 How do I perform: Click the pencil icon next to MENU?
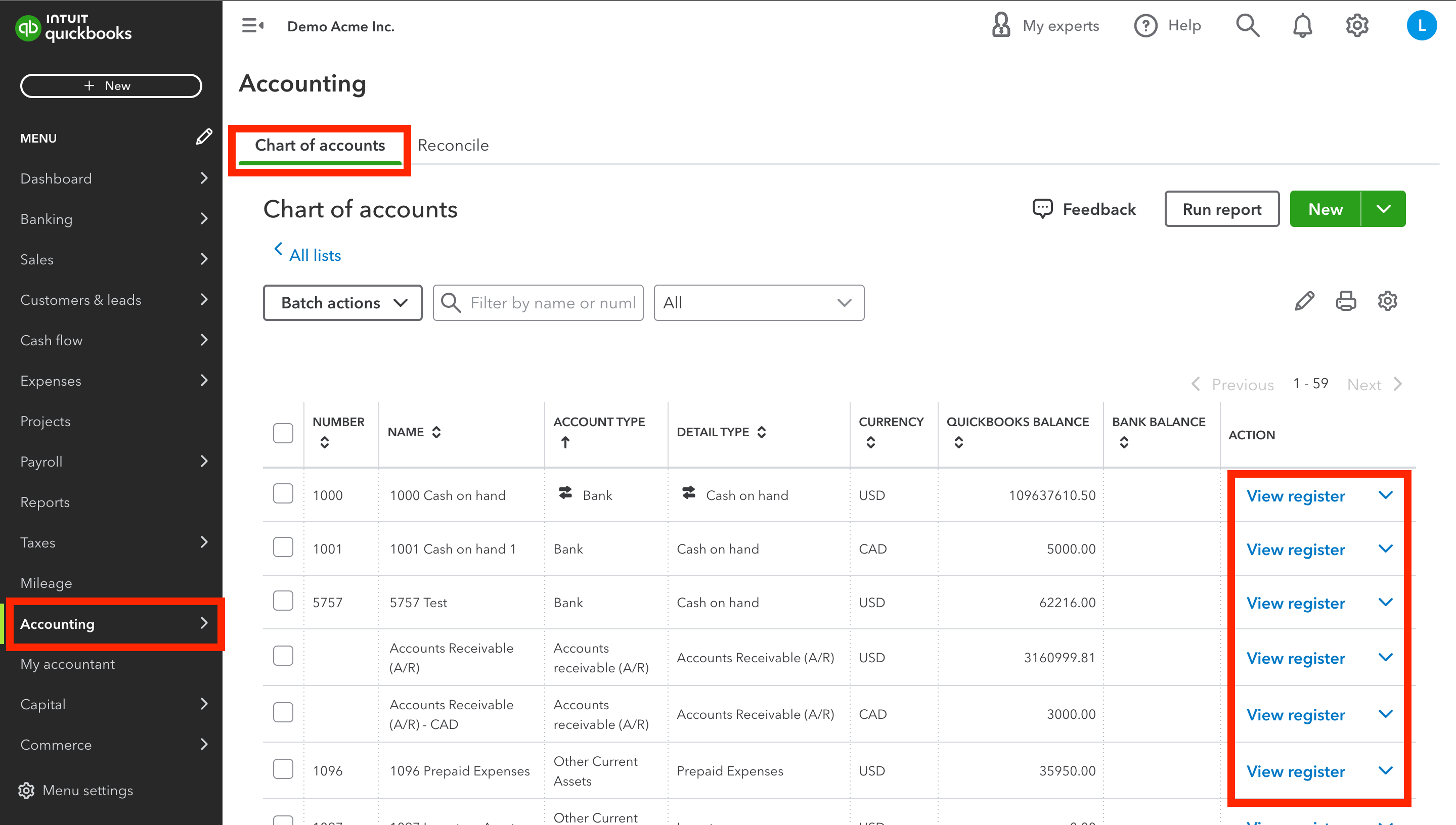pos(203,137)
